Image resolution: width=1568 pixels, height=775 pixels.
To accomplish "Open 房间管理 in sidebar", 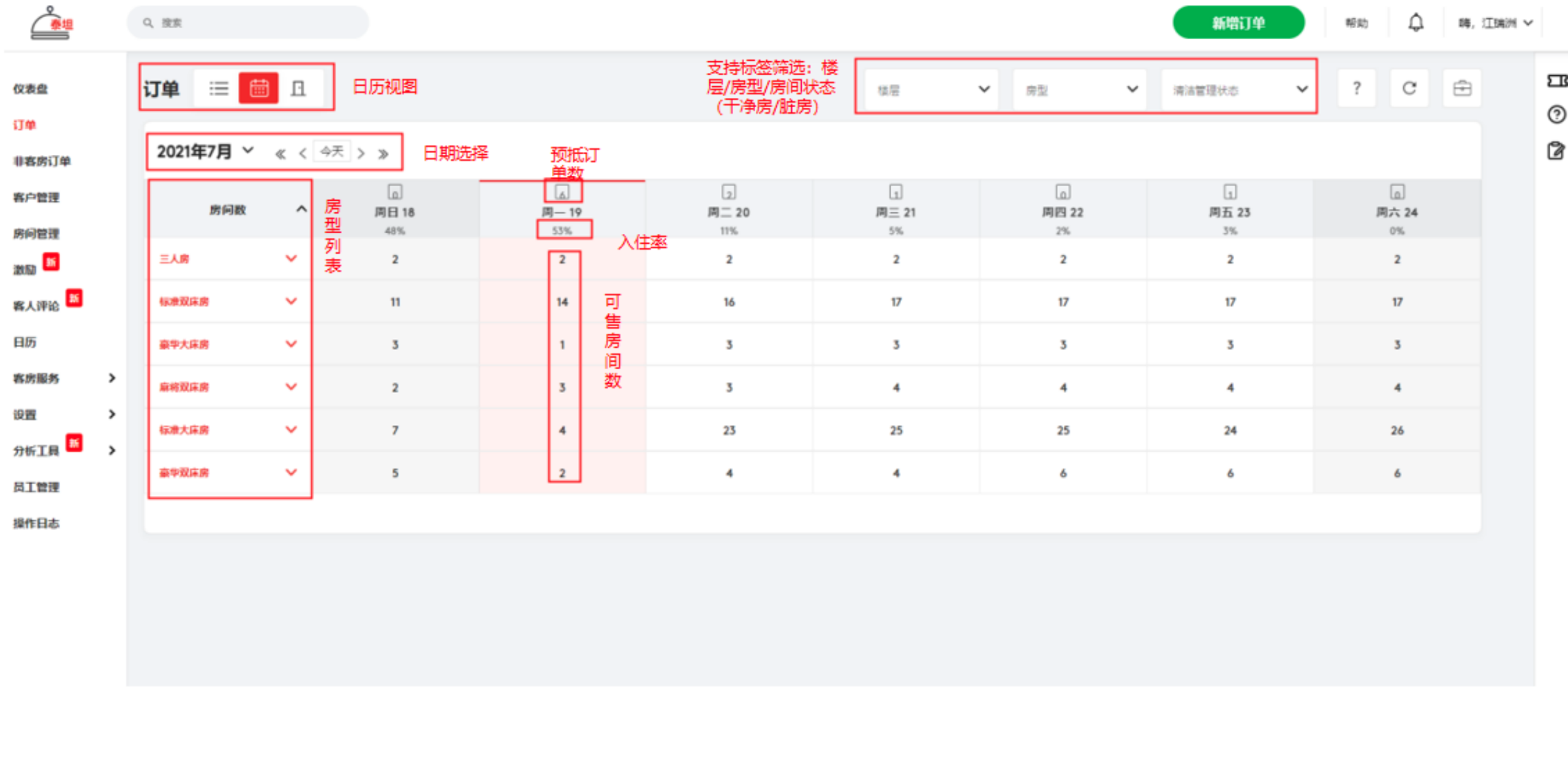I will tap(36, 233).
